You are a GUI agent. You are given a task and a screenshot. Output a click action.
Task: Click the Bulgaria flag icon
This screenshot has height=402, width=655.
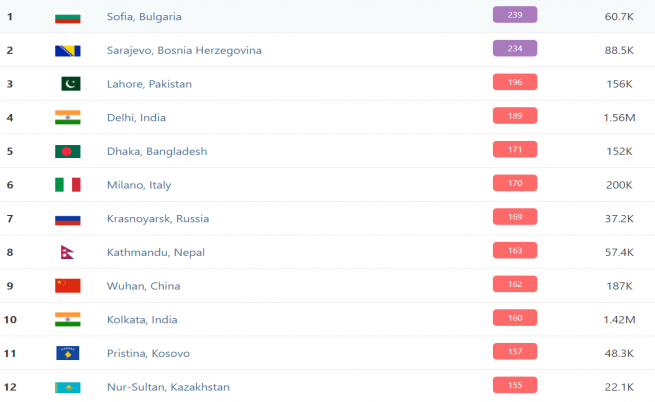(x=68, y=17)
